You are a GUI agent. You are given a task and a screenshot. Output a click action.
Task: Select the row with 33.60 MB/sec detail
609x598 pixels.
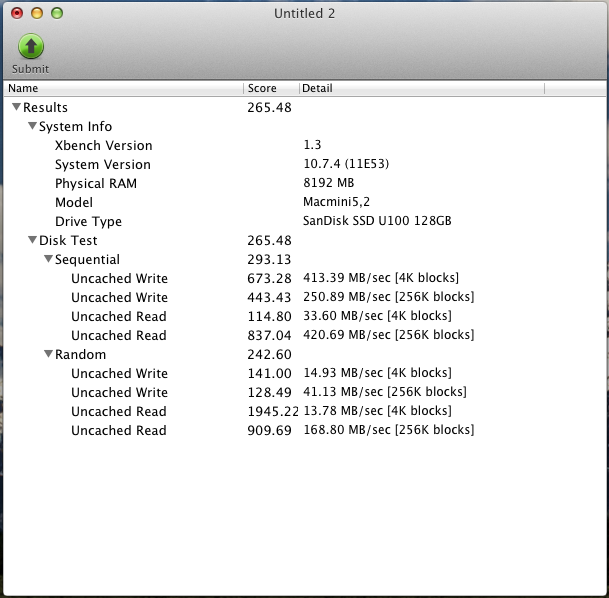(x=304, y=316)
